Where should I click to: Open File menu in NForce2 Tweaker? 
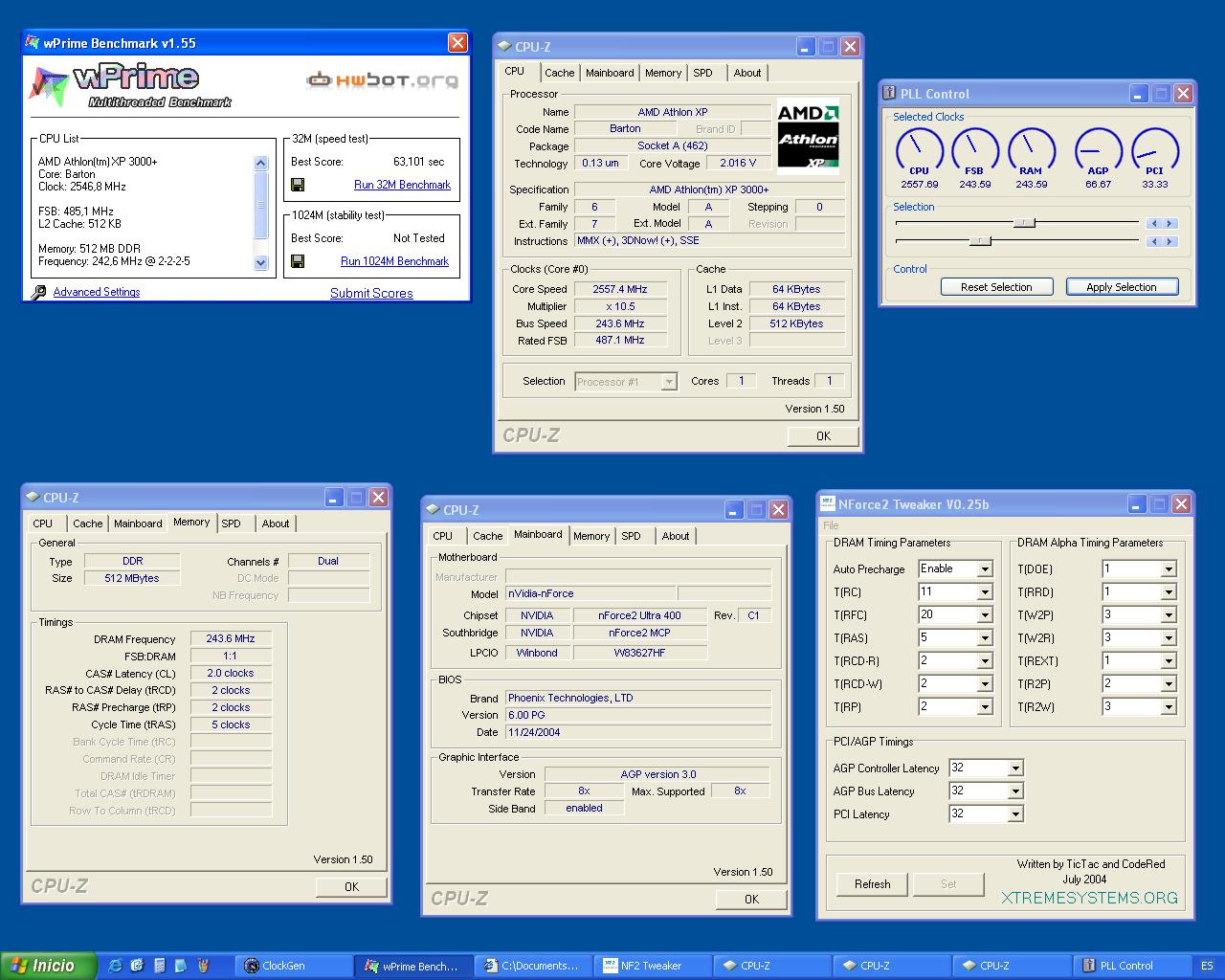(x=831, y=525)
